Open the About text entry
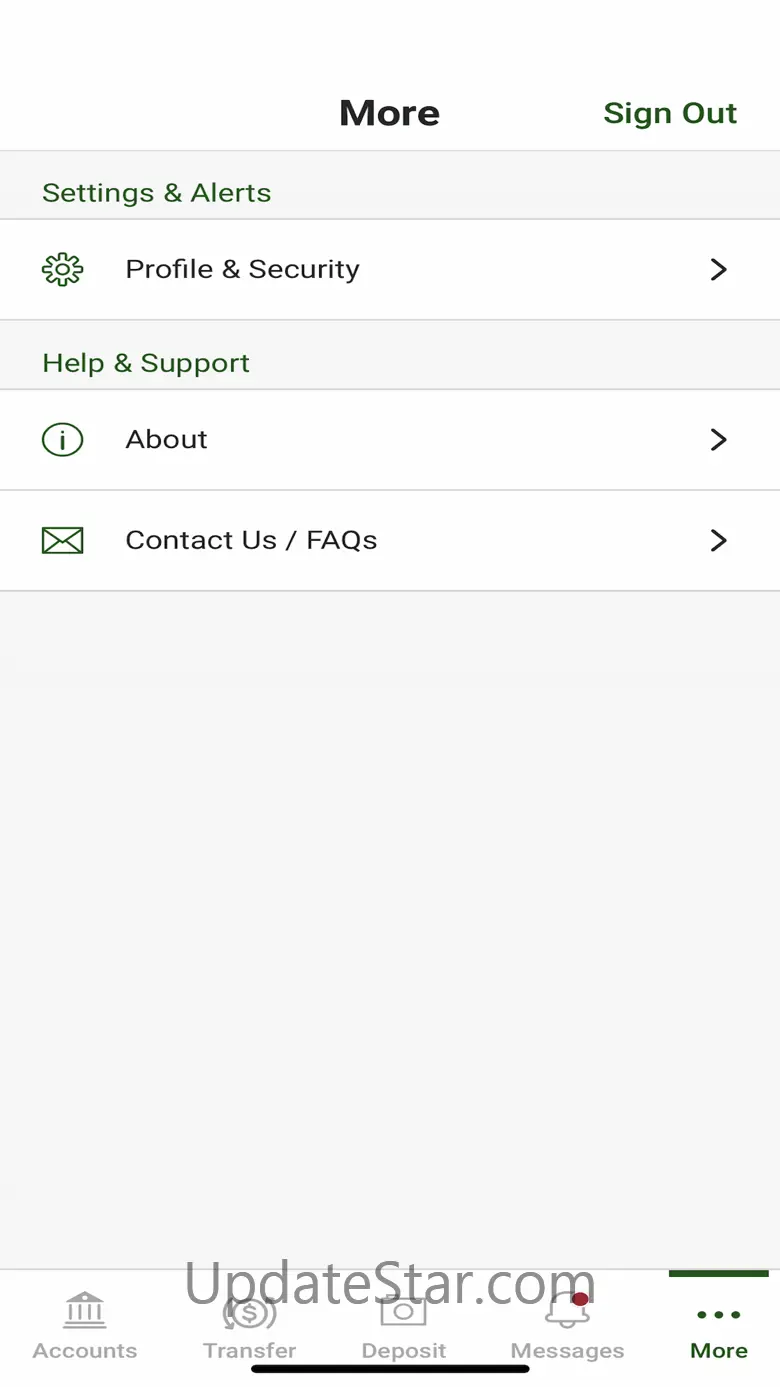This screenshot has width=780, height=1387. (x=167, y=440)
